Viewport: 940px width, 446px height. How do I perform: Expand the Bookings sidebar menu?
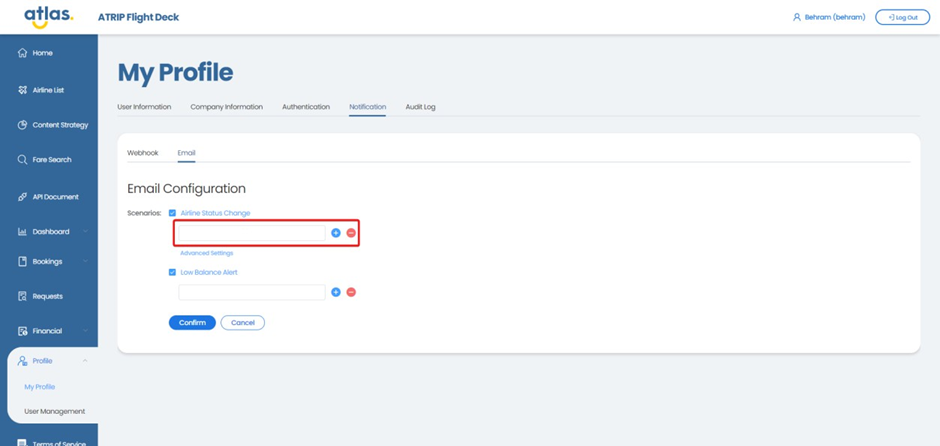point(50,262)
